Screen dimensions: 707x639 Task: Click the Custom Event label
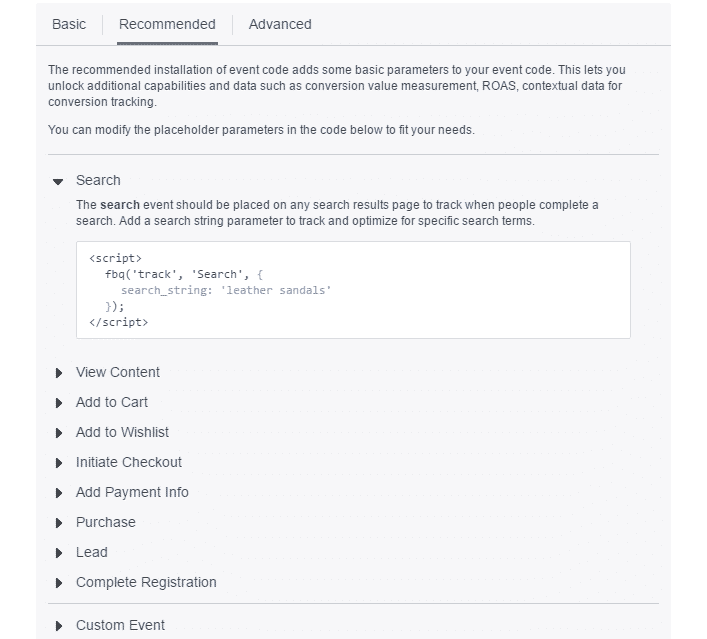[120, 625]
